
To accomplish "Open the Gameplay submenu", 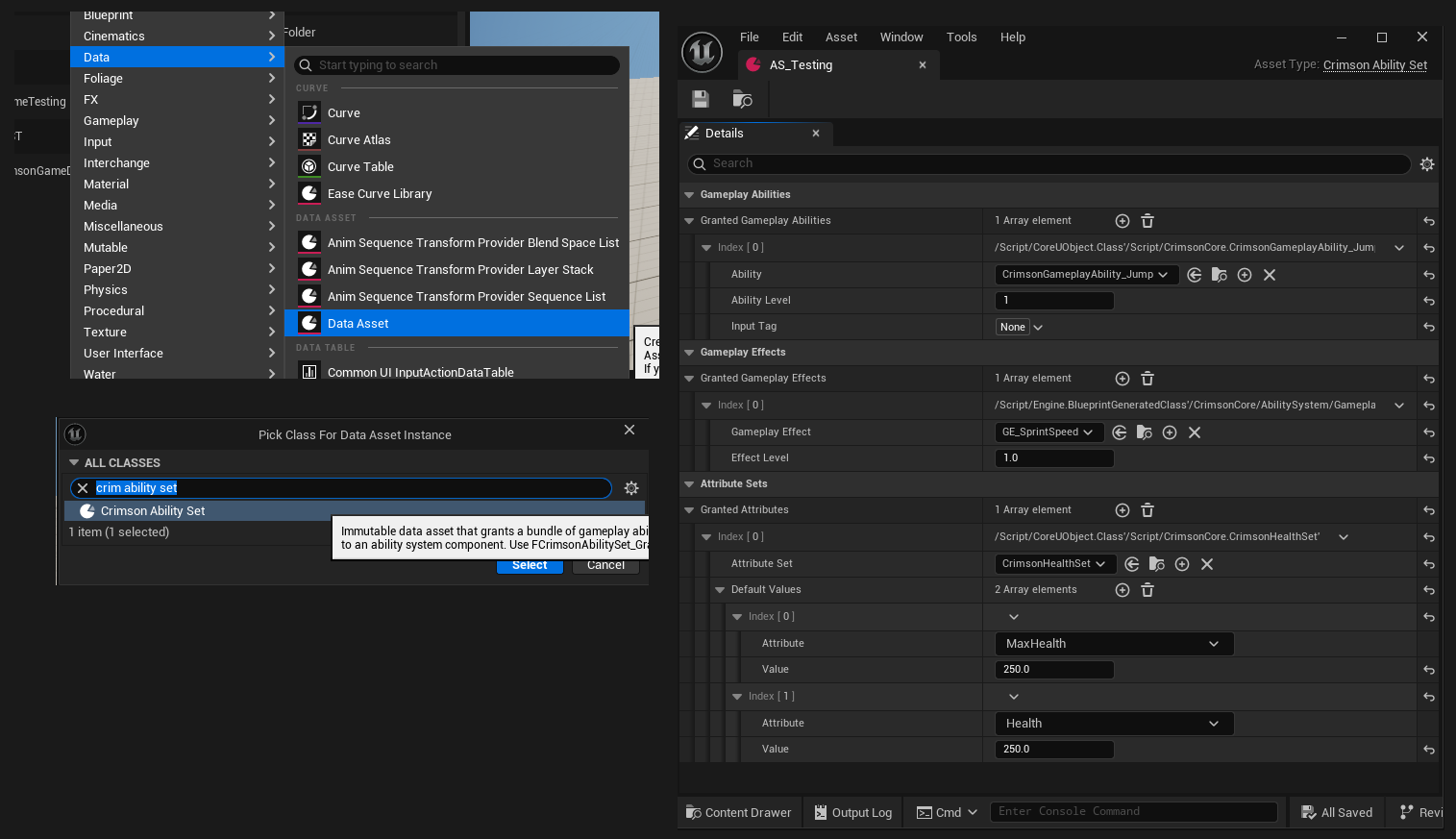I will coord(177,121).
